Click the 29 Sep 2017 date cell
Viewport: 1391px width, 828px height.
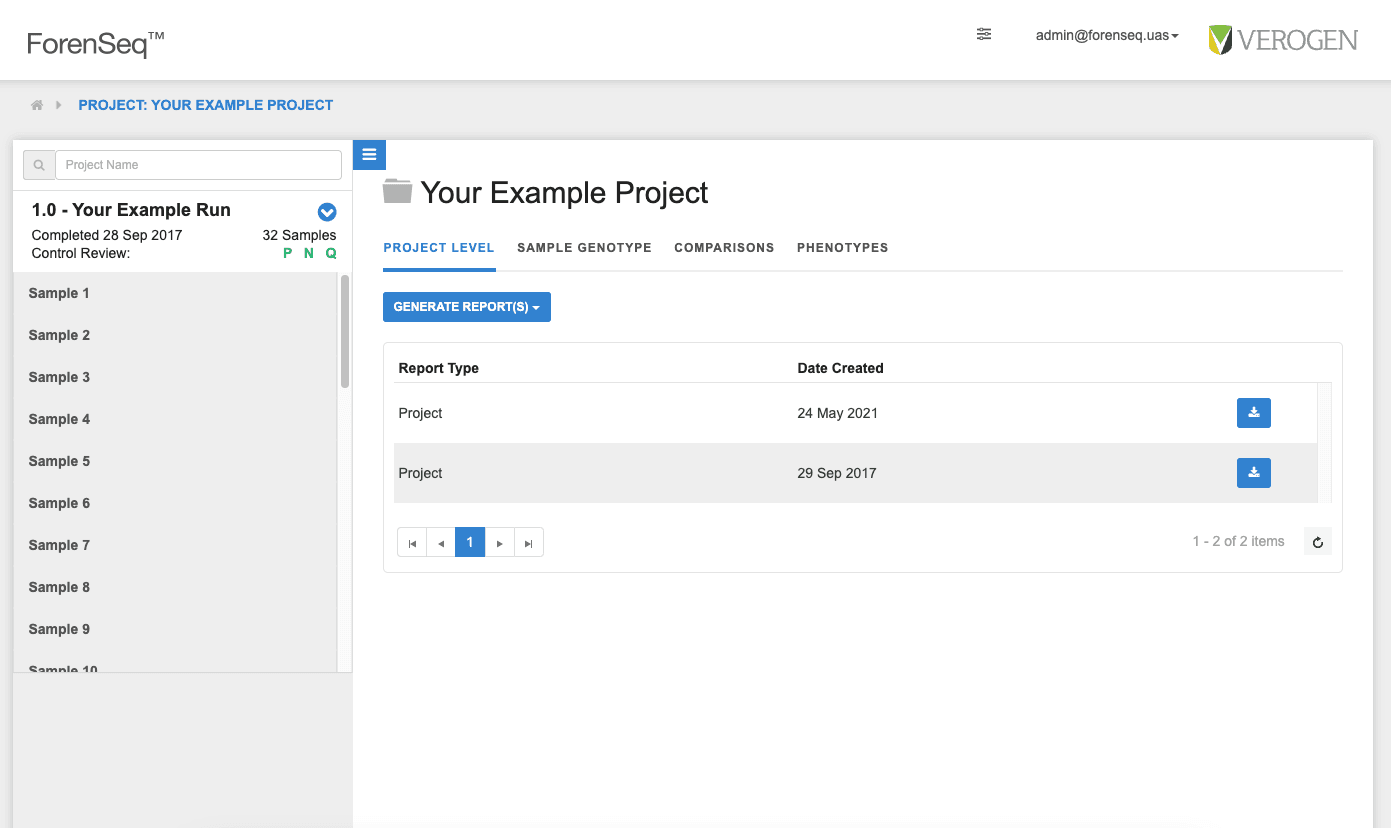[837, 473]
